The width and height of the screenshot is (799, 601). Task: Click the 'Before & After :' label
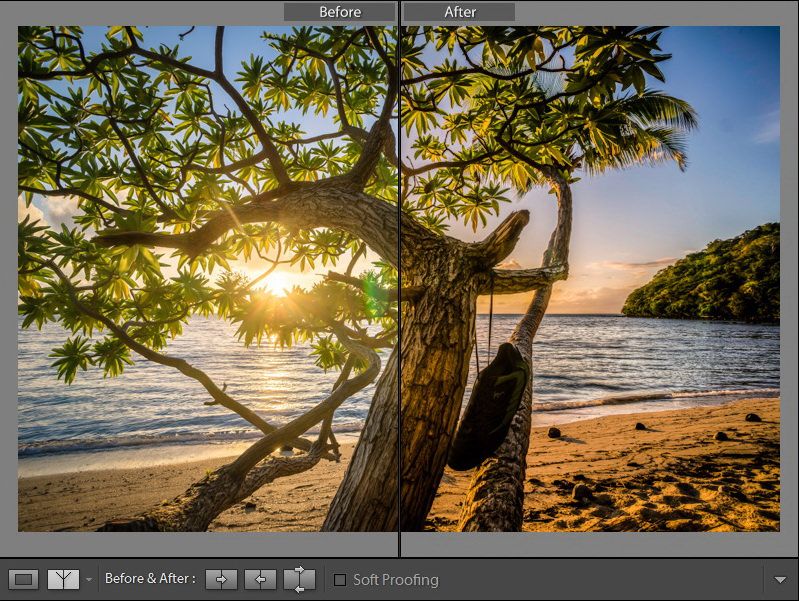(x=150, y=579)
